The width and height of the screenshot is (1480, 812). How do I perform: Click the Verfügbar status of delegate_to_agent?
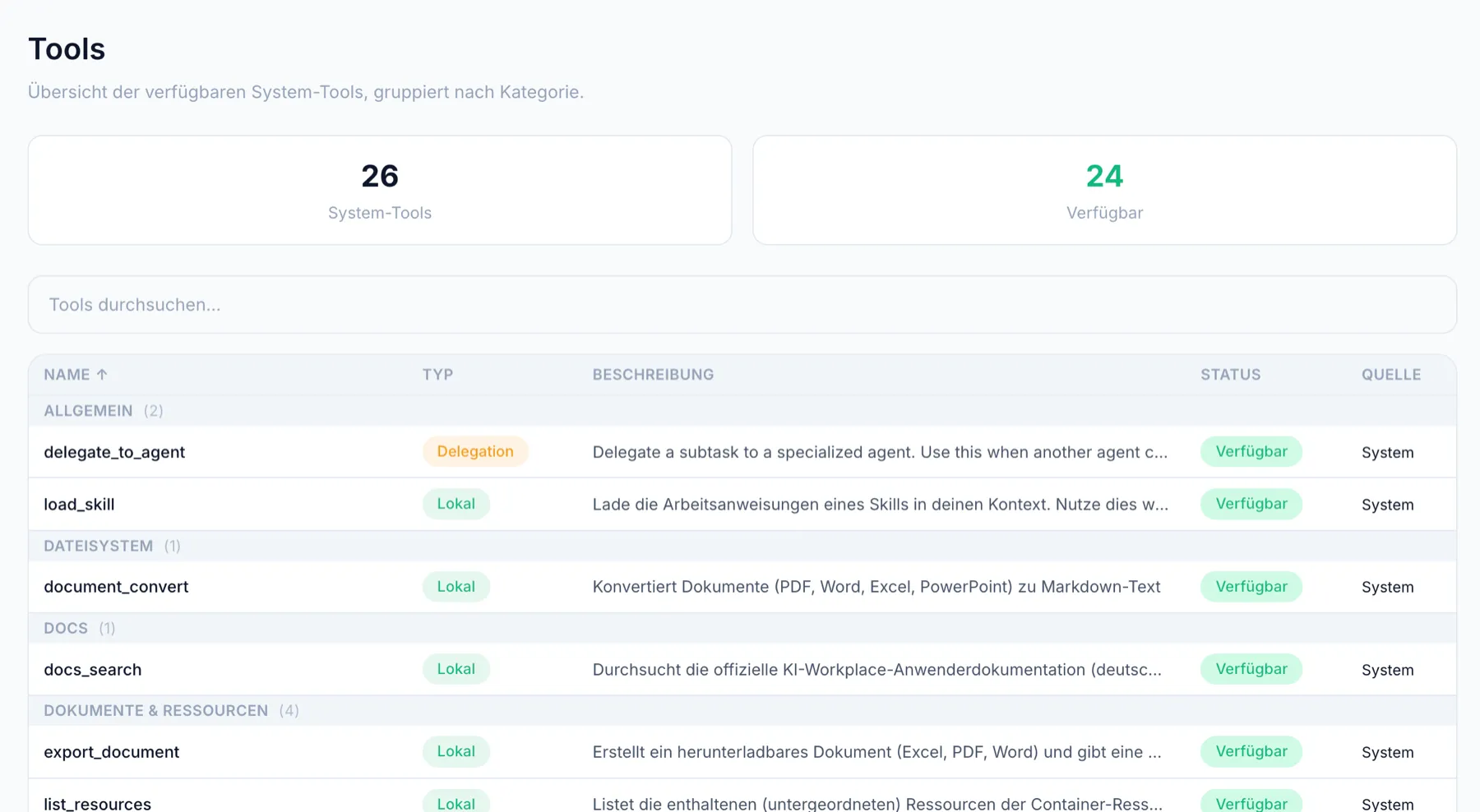tap(1251, 451)
